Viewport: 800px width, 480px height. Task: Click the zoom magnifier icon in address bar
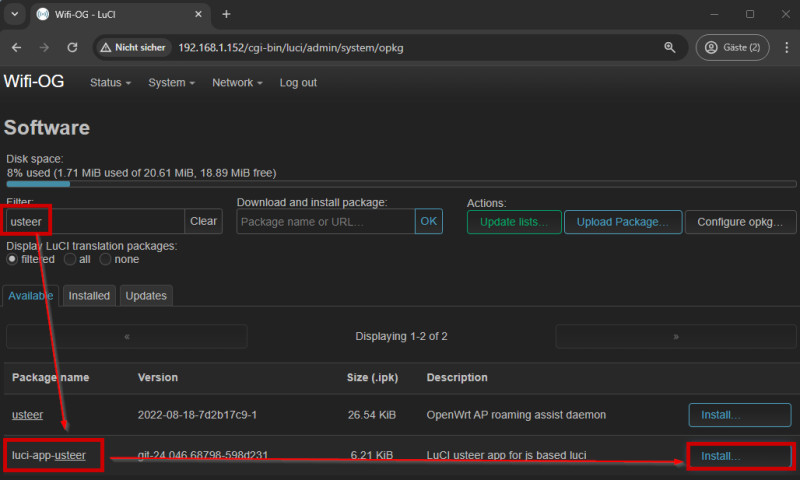670,47
